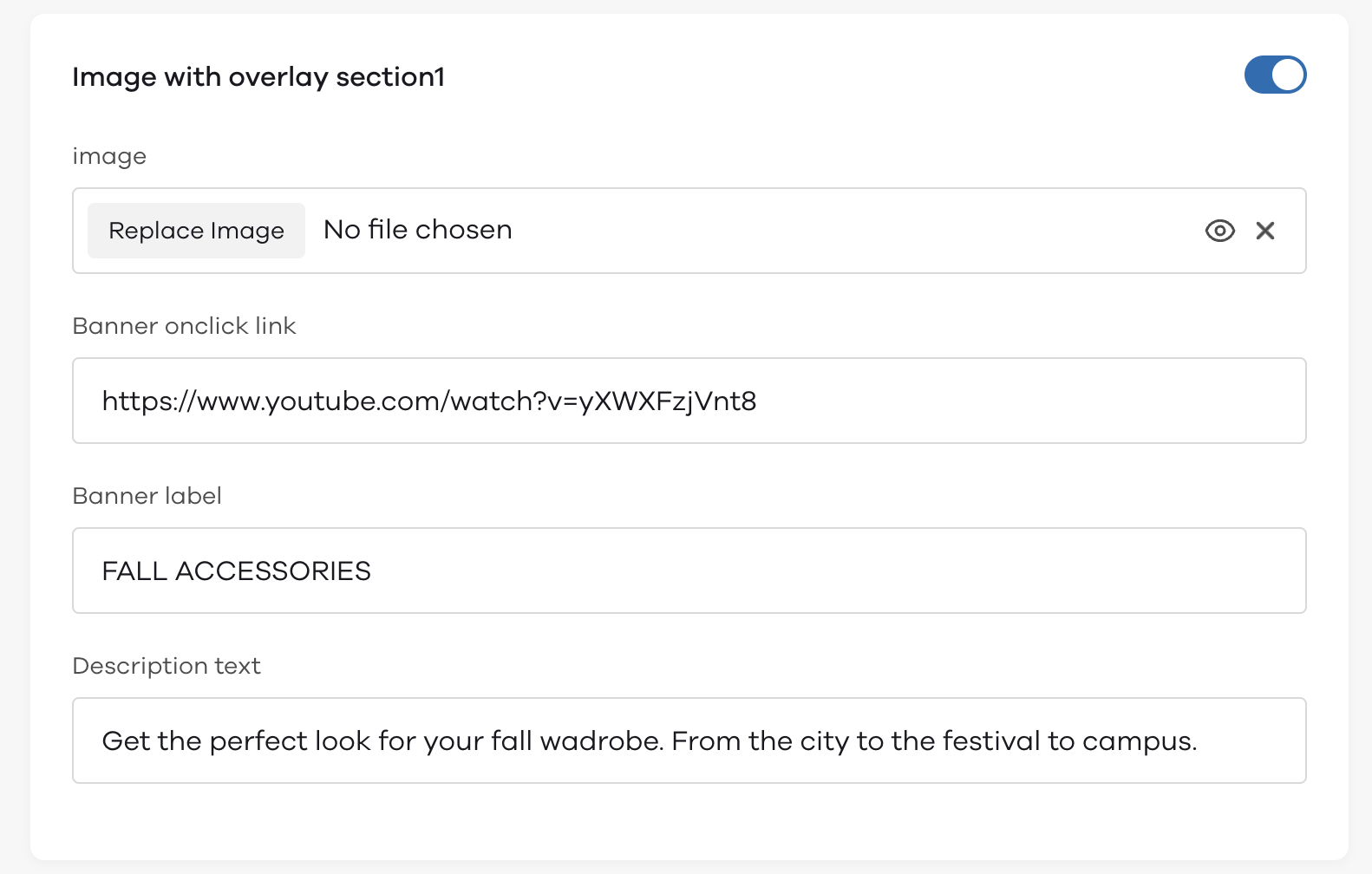Screen dimensions: 1372x874
Task: Switch off the blue section switch
Action: [x=1275, y=75]
